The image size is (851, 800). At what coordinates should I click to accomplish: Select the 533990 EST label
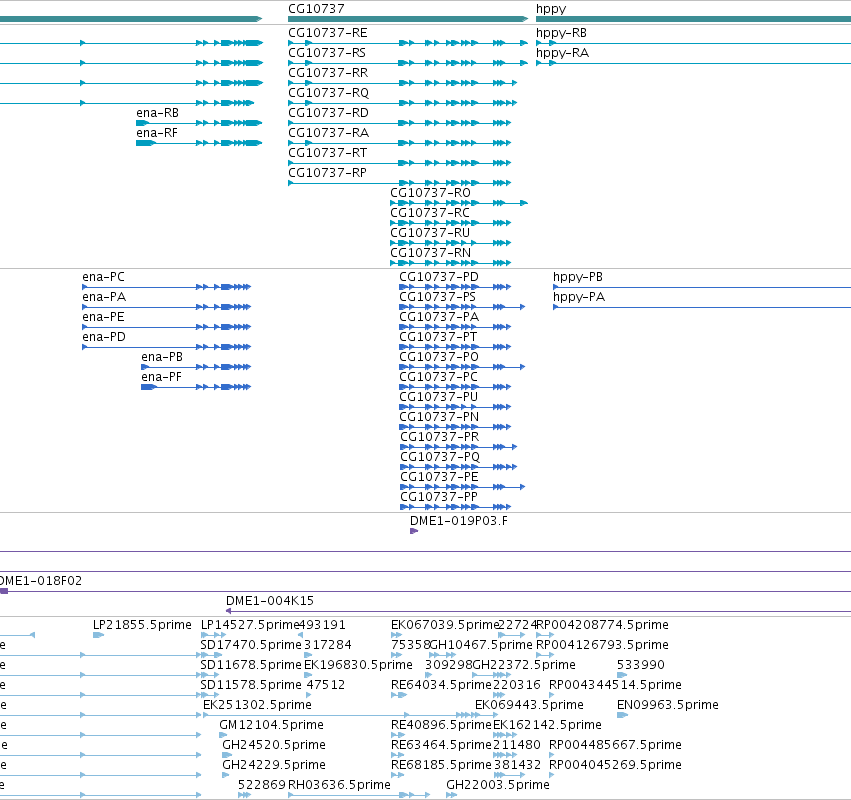tap(640, 665)
